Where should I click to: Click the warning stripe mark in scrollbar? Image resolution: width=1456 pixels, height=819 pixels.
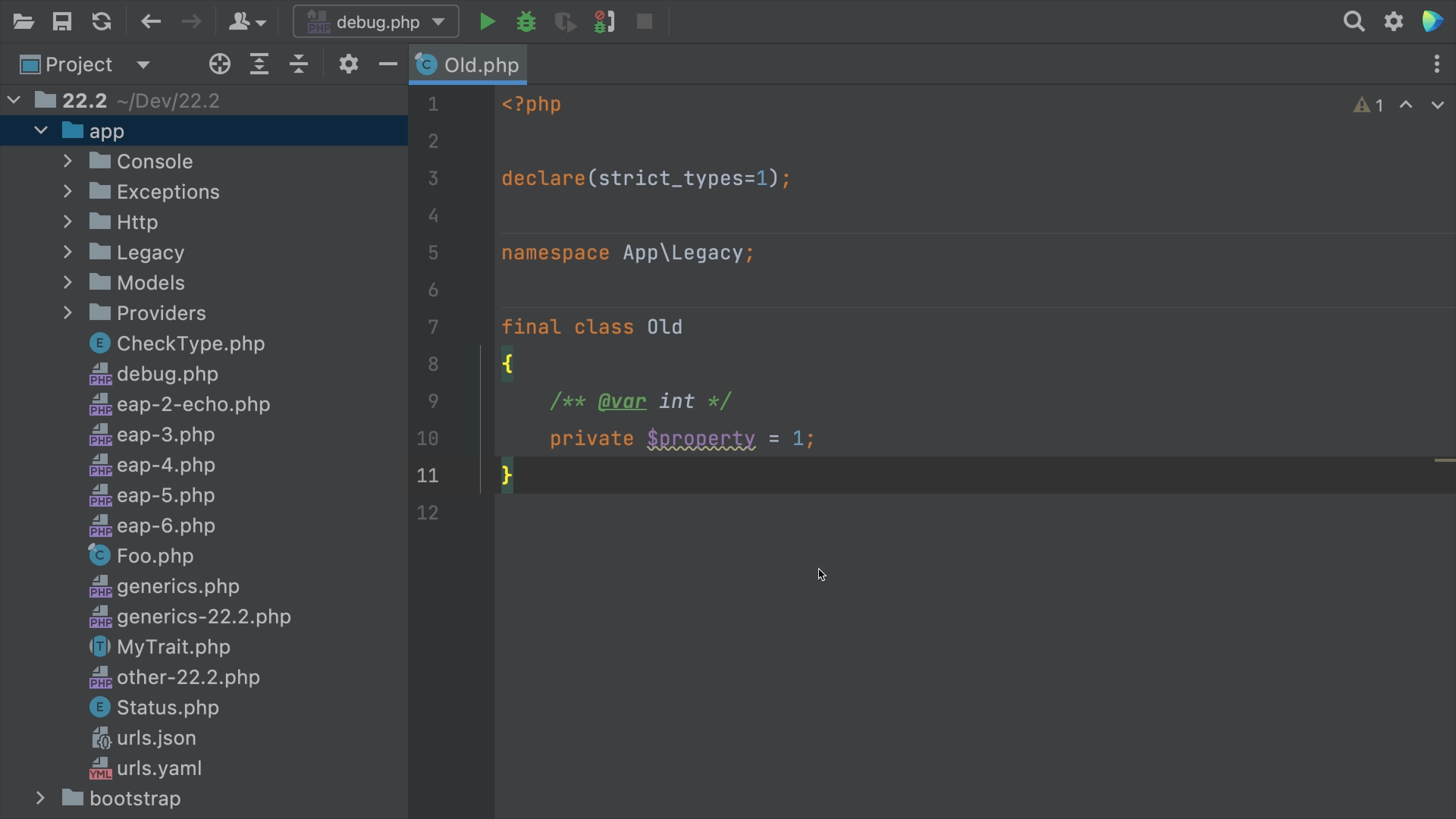pyautogui.click(x=1445, y=460)
